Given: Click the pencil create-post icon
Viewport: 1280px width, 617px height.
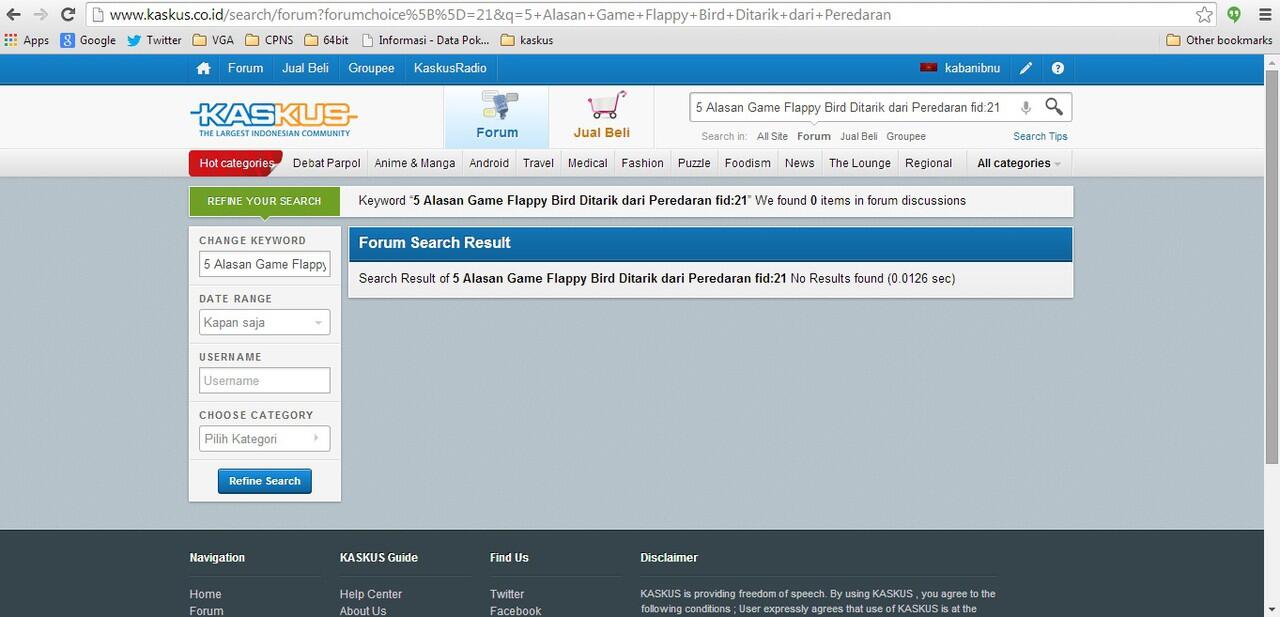Looking at the screenshot, I should (x=1026, y=68).
